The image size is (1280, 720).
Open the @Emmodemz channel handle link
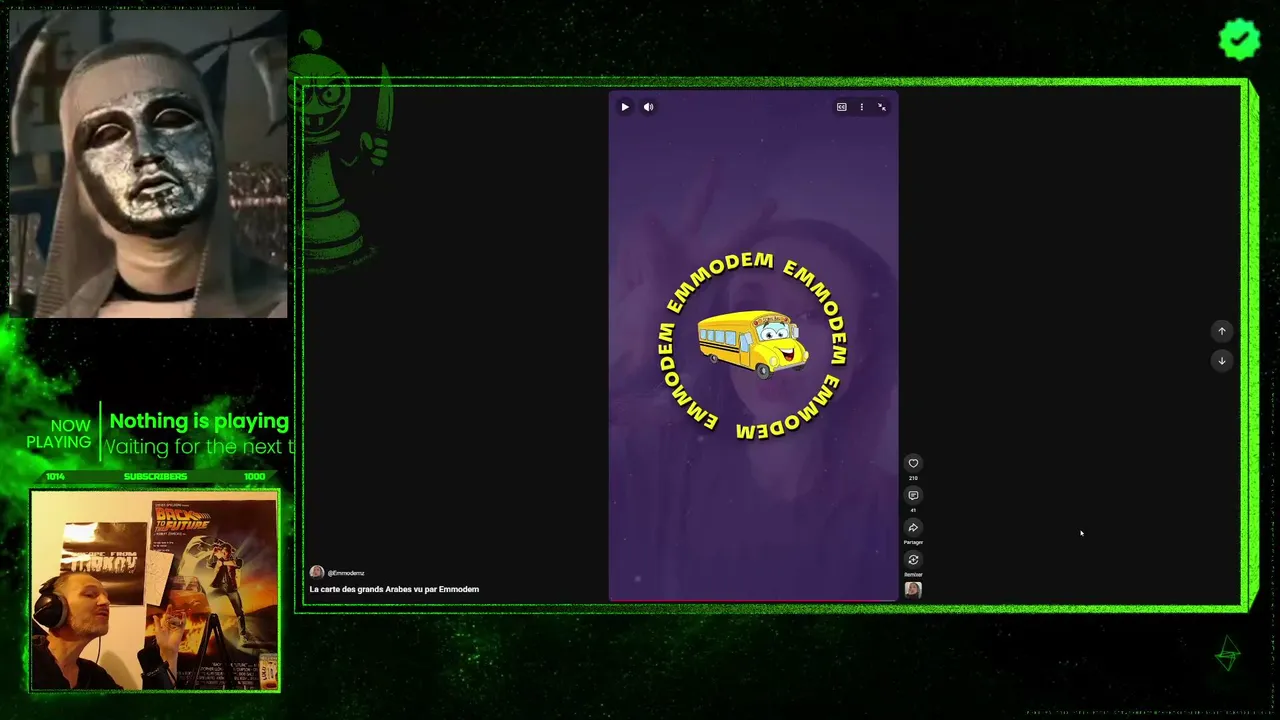pos(346,573)
